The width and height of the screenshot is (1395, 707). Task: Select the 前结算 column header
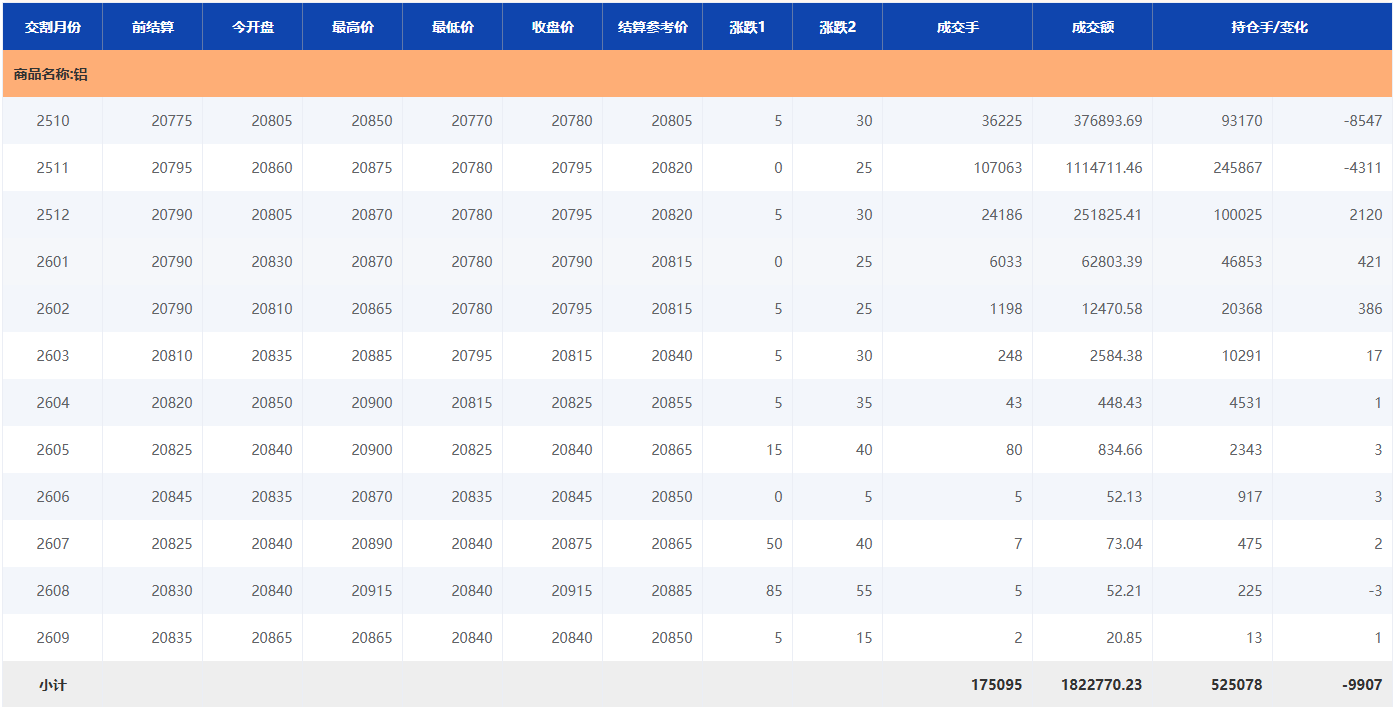(152, 27)
